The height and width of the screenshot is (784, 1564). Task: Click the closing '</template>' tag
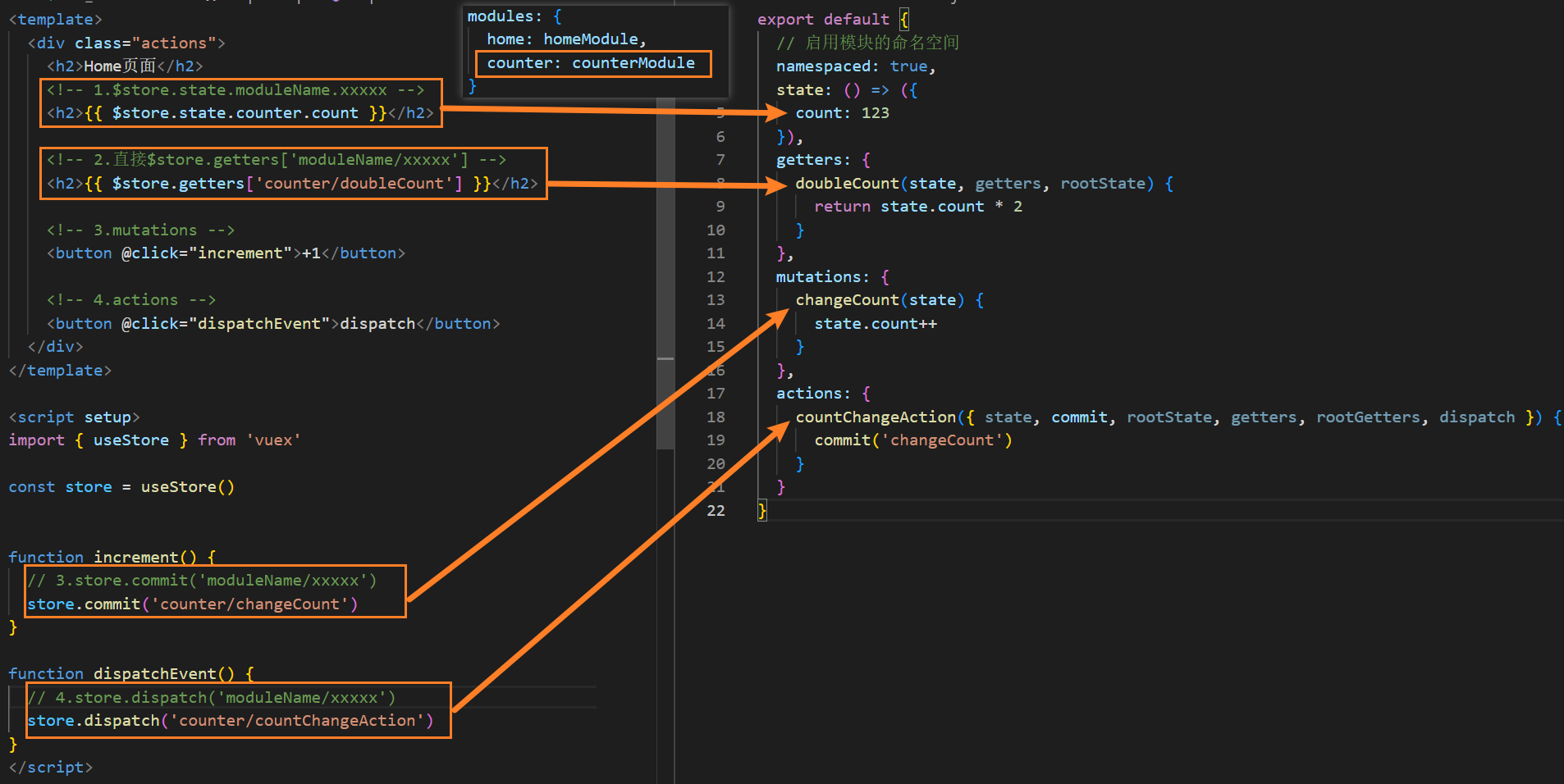(x=60, y=371)
